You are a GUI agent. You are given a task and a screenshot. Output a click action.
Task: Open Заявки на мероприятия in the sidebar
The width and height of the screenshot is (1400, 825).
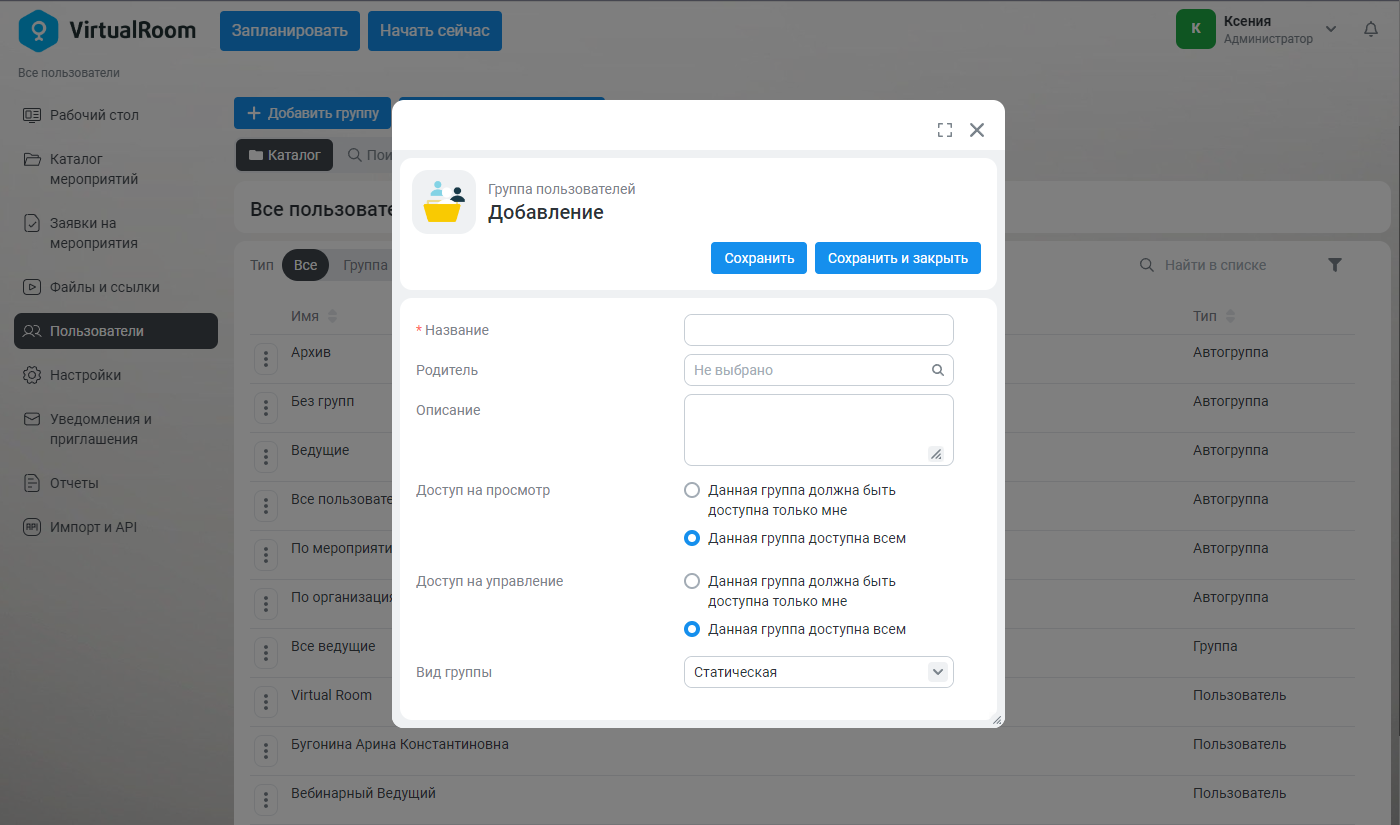[116, 233]
